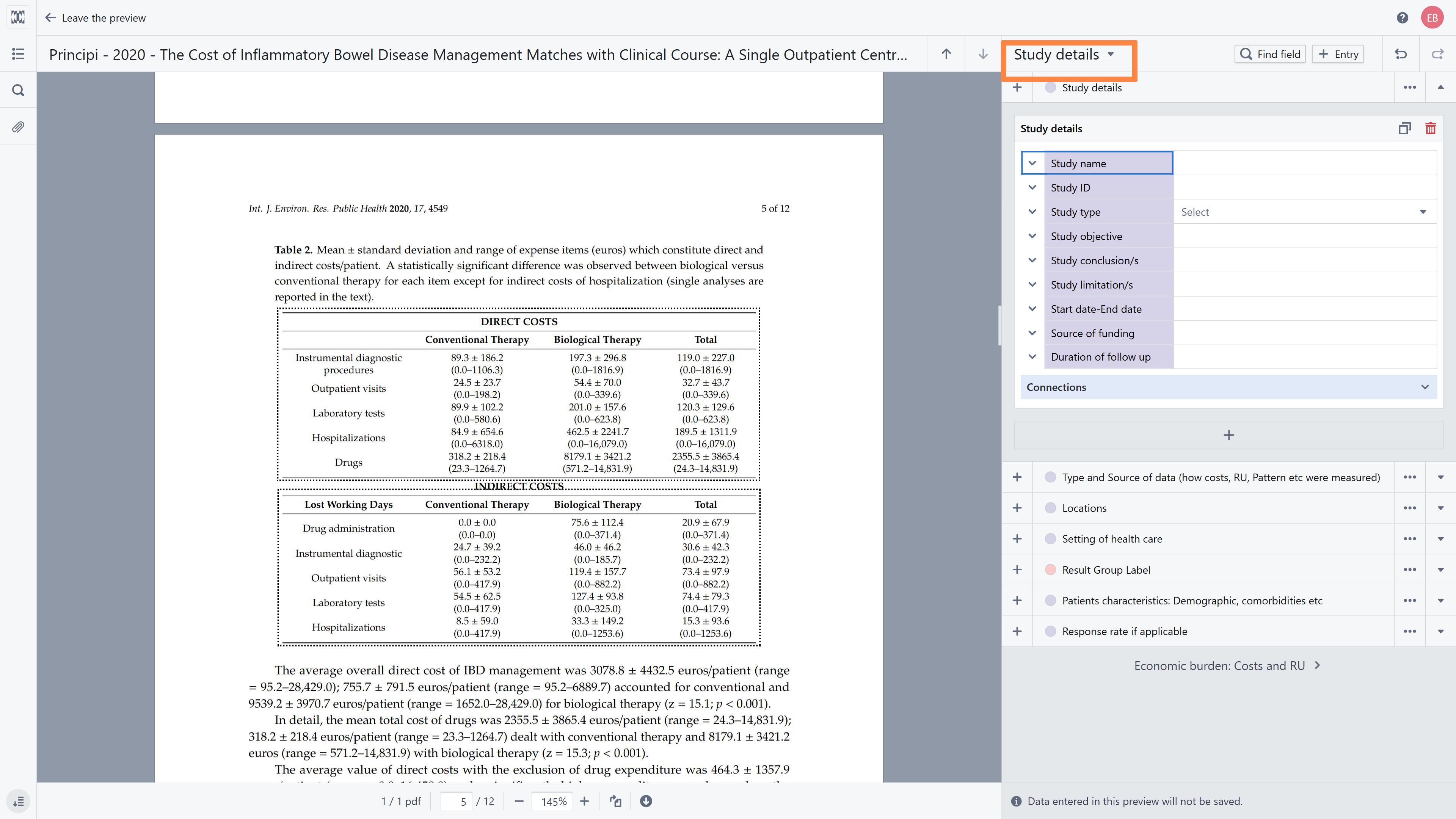Screen dimensions: 1456x819
Task: Expand the Response rate if applicable section
Action: point(1441,631)
